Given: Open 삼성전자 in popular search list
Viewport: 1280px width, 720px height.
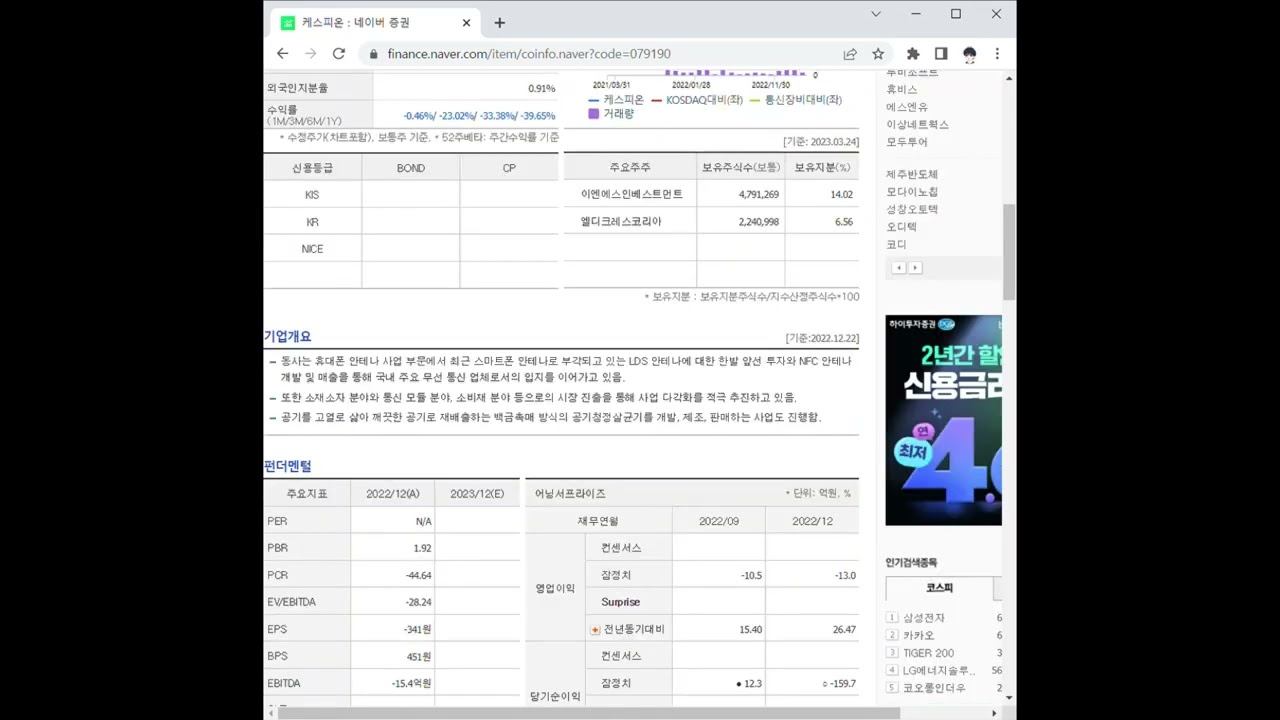Looking at the screenshot, I should pyautogui.click(x=923, y=618).
